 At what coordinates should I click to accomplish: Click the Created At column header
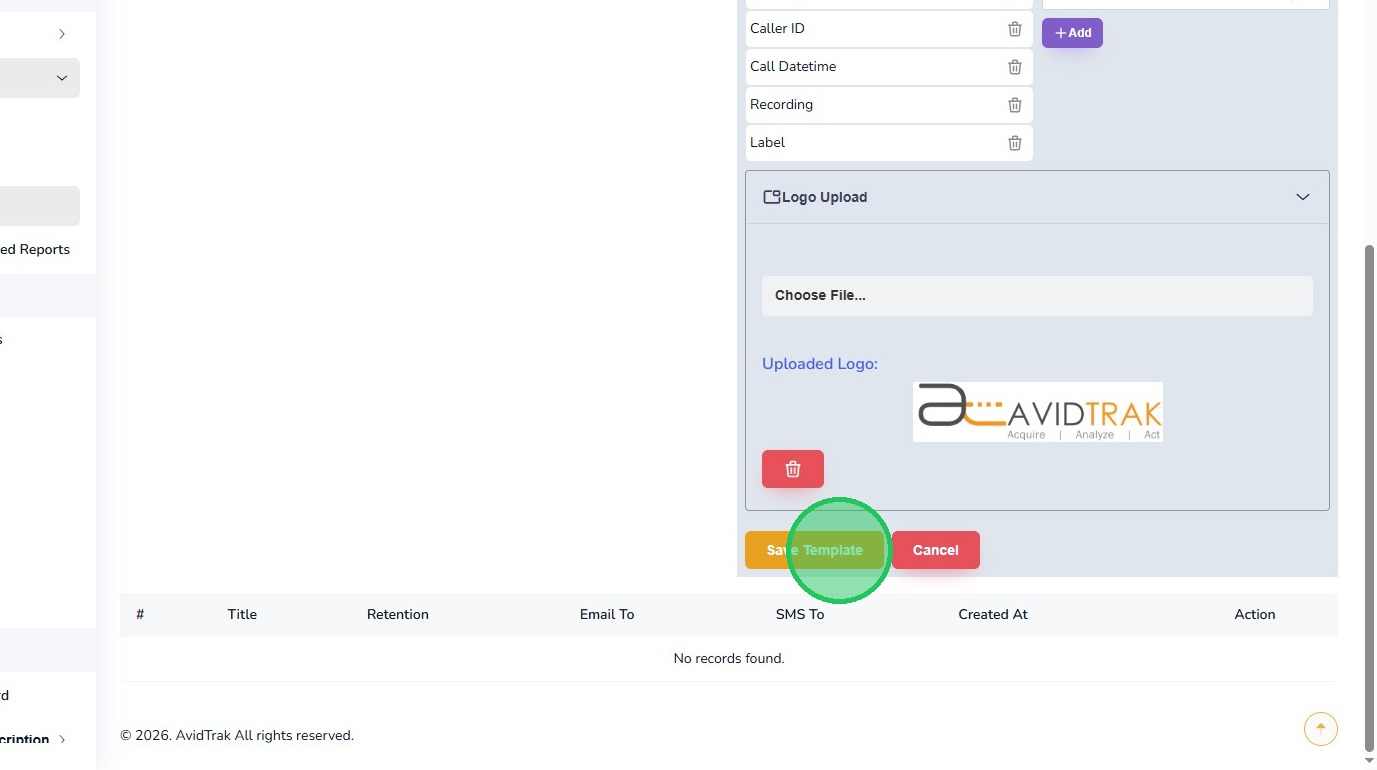click(993, 614)
